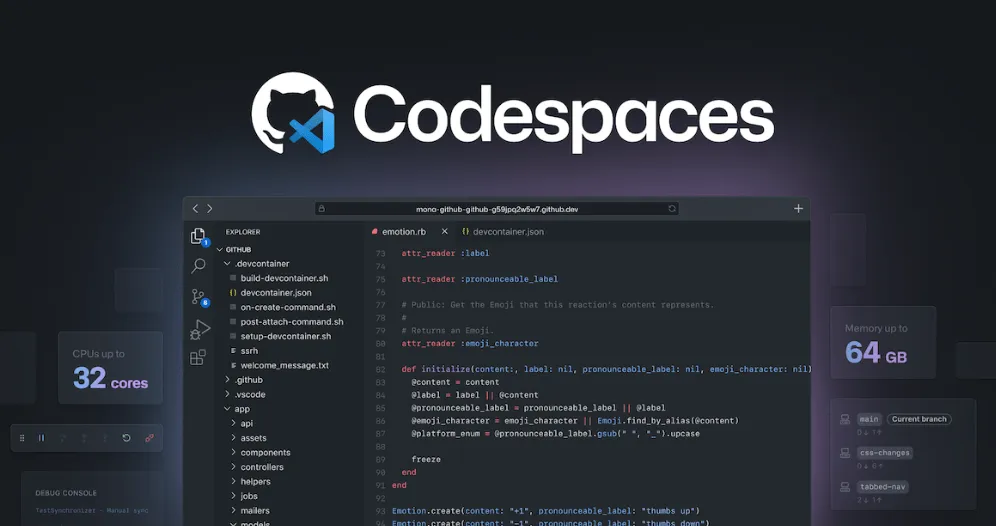Click line number 73 in the gutter
The height and width of the screenshot is (526, 996).
pos(380,253)
